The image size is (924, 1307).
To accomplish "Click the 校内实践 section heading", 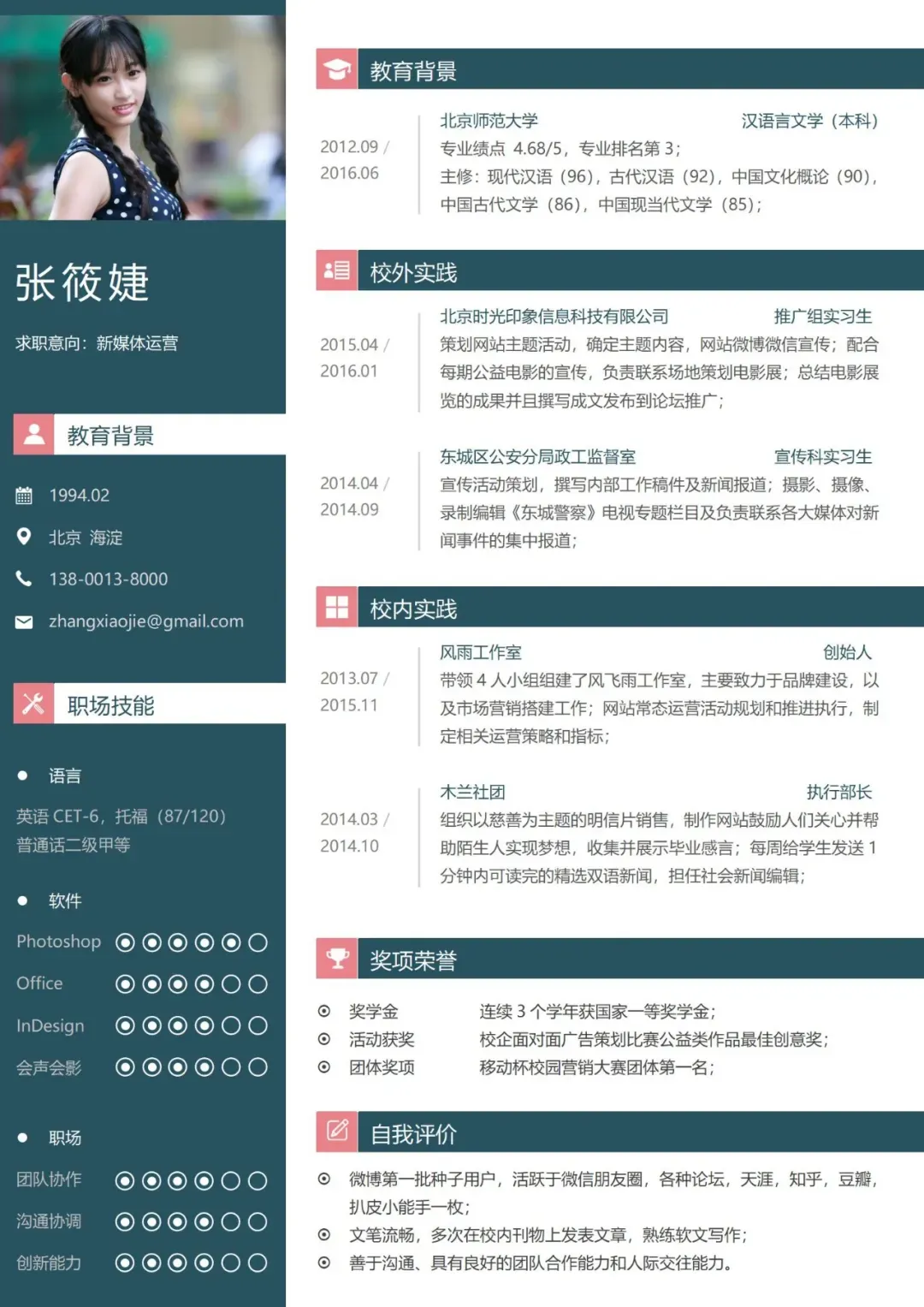I will coord(413,609).
